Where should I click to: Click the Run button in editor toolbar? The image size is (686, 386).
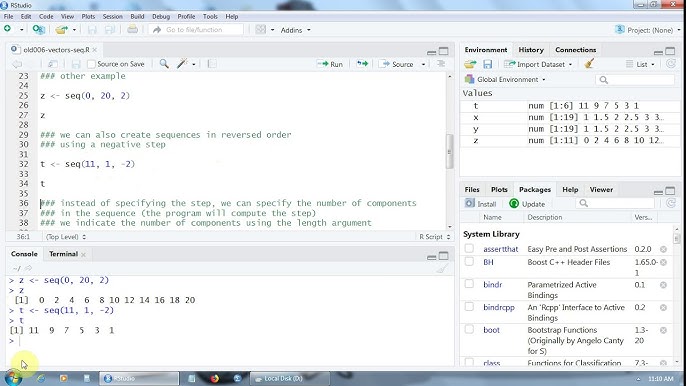[x=330, y=64]
